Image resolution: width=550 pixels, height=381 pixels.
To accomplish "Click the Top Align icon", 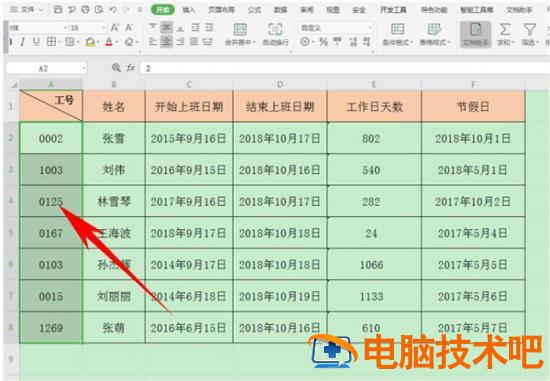I will click(153, 27).
